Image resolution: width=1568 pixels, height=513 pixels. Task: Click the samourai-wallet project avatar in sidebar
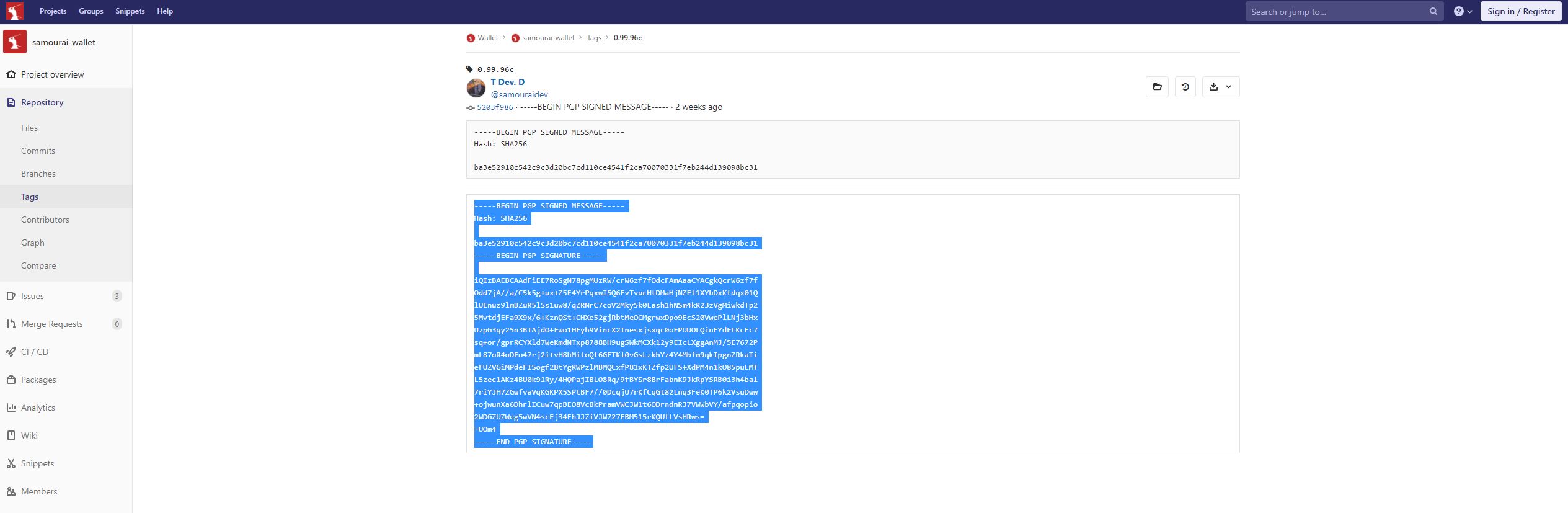pos(15,42)
